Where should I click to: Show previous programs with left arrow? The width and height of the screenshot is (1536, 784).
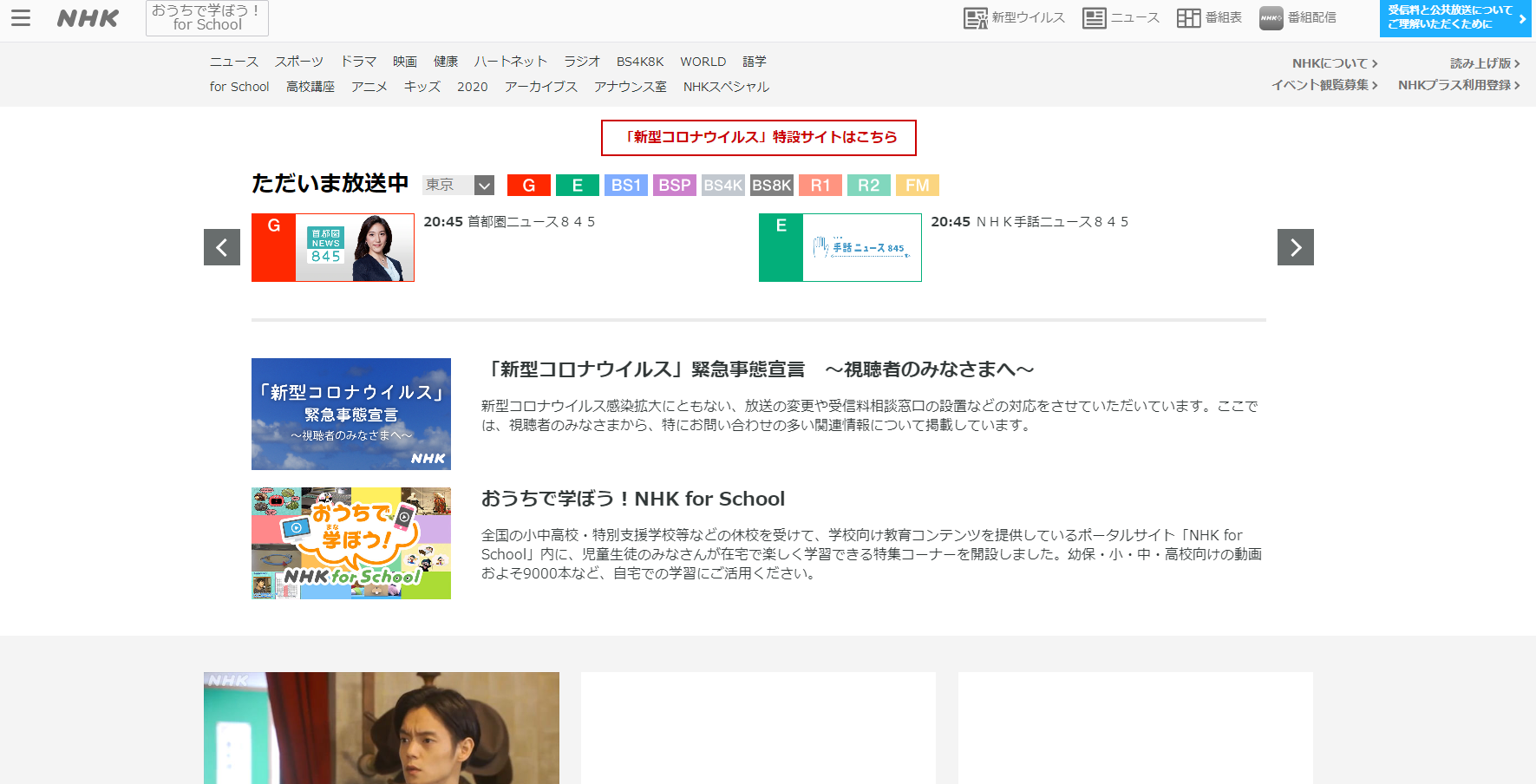(222, 247)
